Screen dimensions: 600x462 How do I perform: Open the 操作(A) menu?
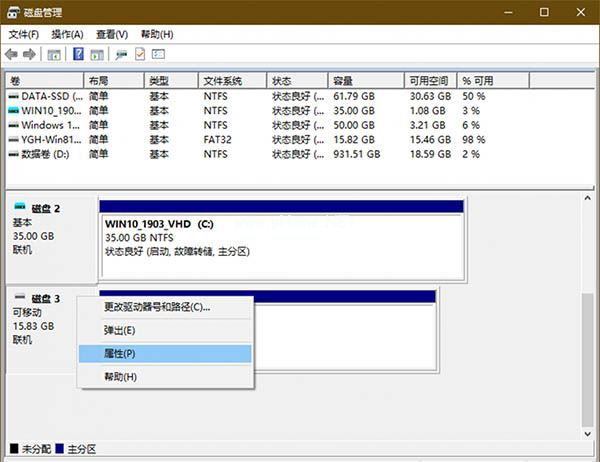point(67,34)
